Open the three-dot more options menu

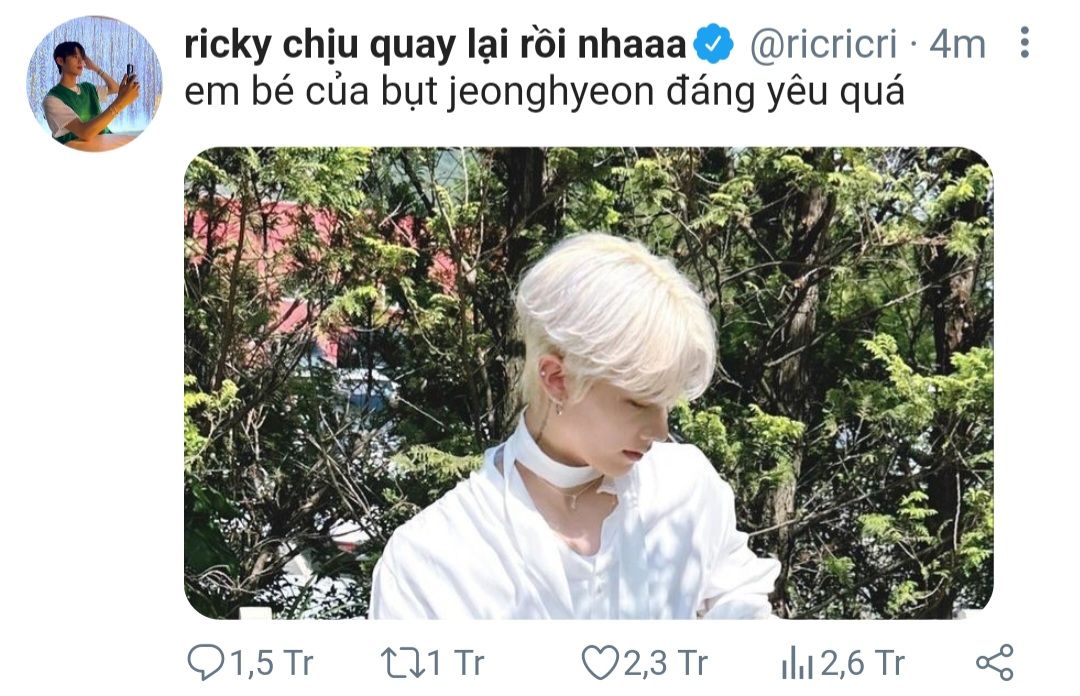(1024, 43)
